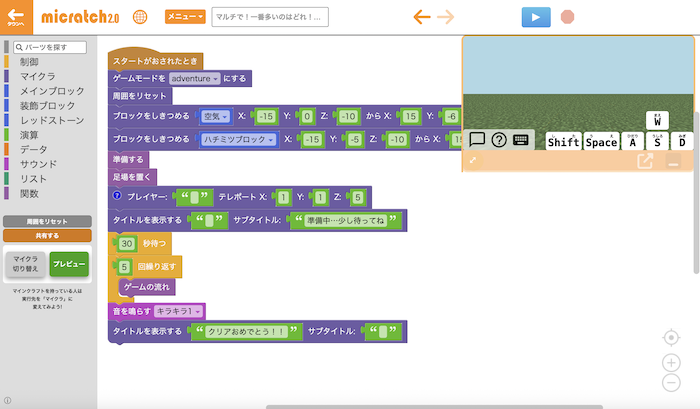Click the Shift key in preview
This screenshot has width=700, height=409.
pos(563,141)
